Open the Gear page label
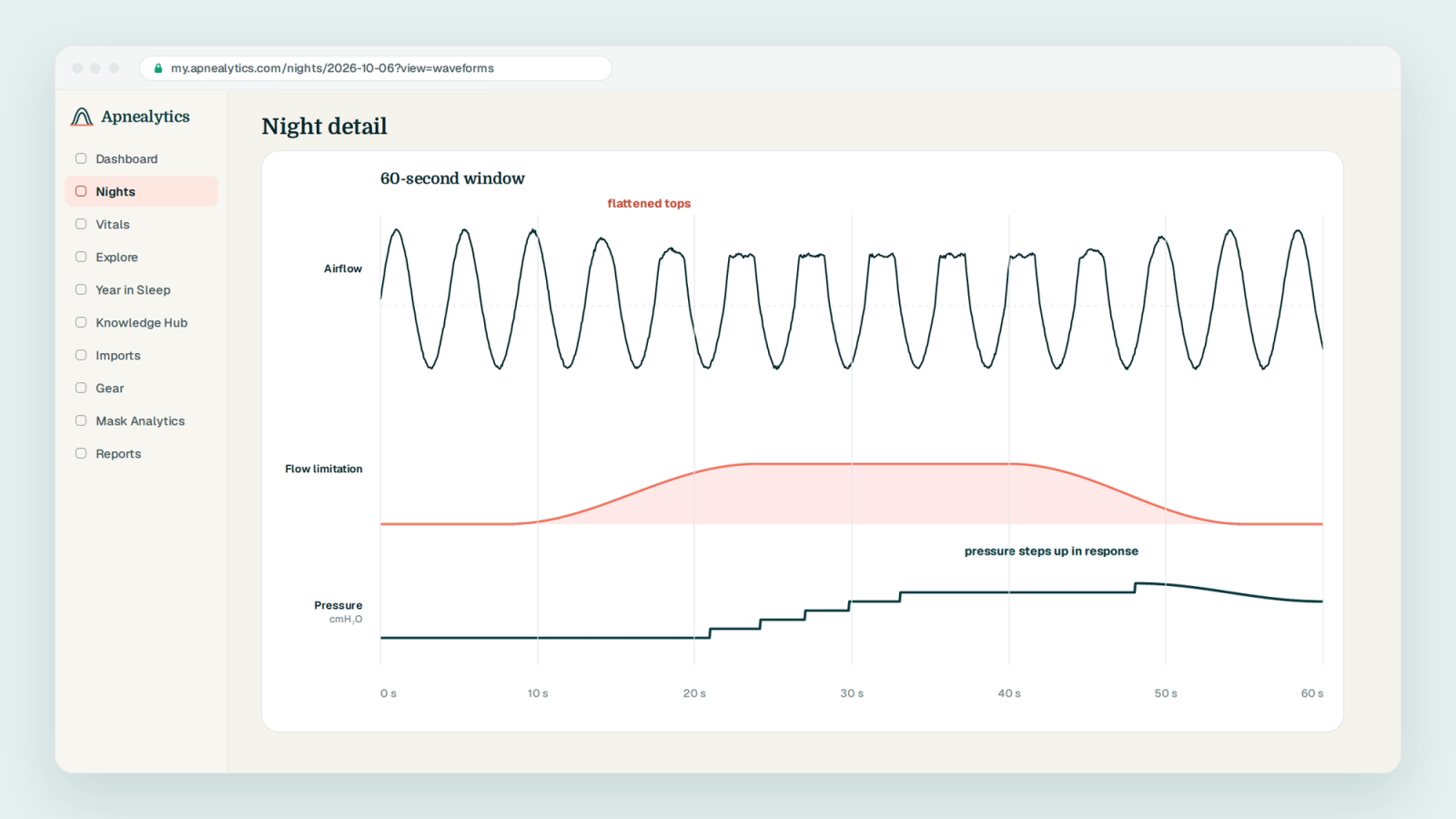Image resolution: width=1456 pixels, height=819 pixels. (110, 388)
